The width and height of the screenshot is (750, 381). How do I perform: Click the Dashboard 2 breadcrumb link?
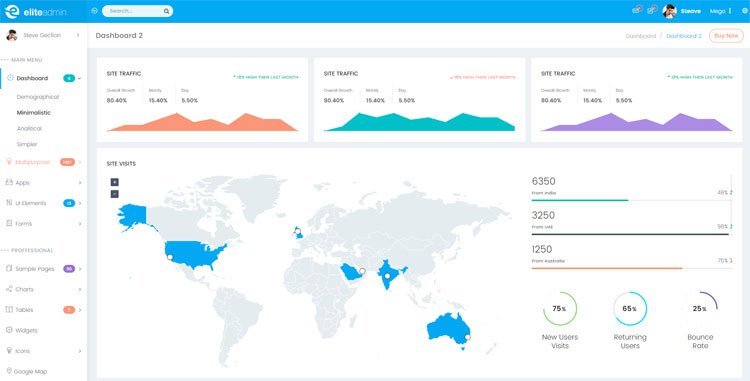pyautogui.click(x=684, y=36)
